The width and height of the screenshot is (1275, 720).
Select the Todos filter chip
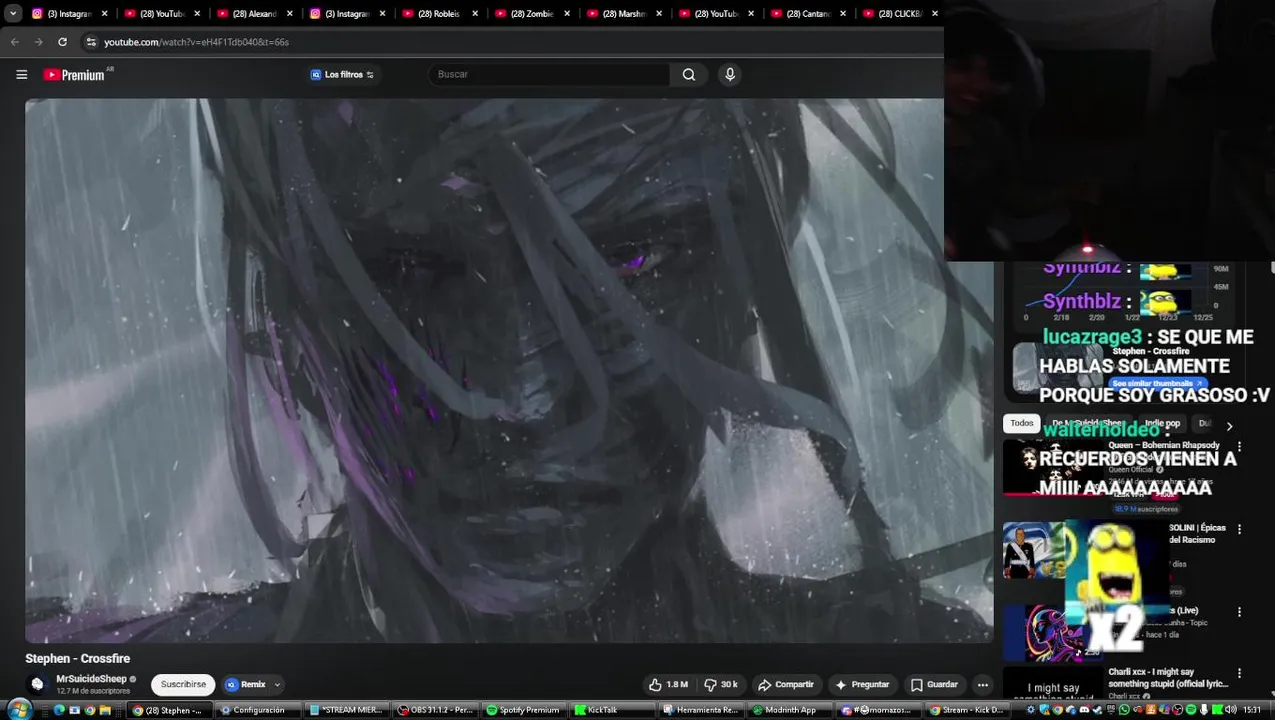[x=1022, y=423]
